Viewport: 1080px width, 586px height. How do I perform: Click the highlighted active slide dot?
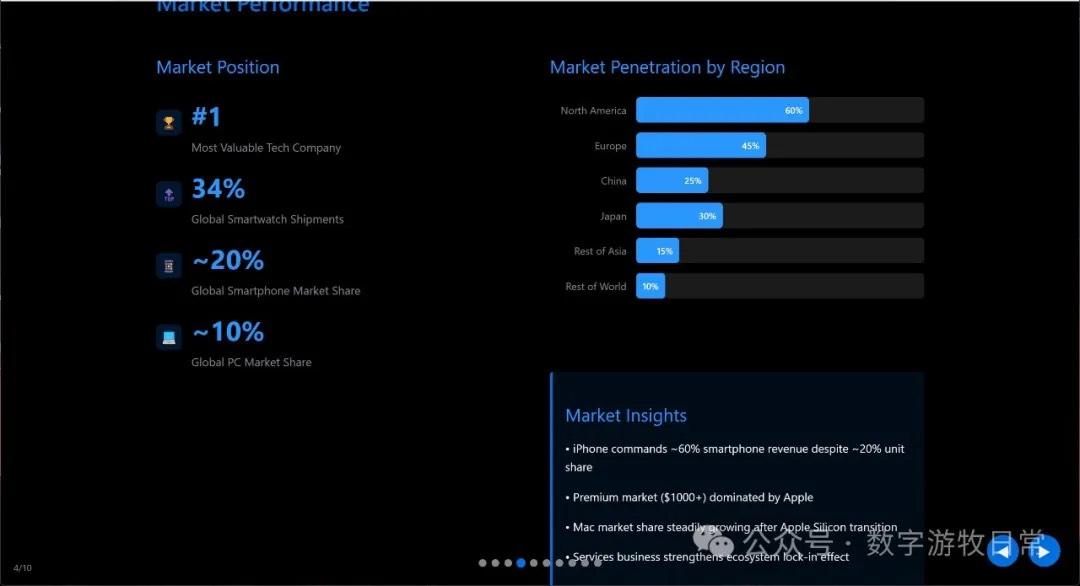pos(521,563)
